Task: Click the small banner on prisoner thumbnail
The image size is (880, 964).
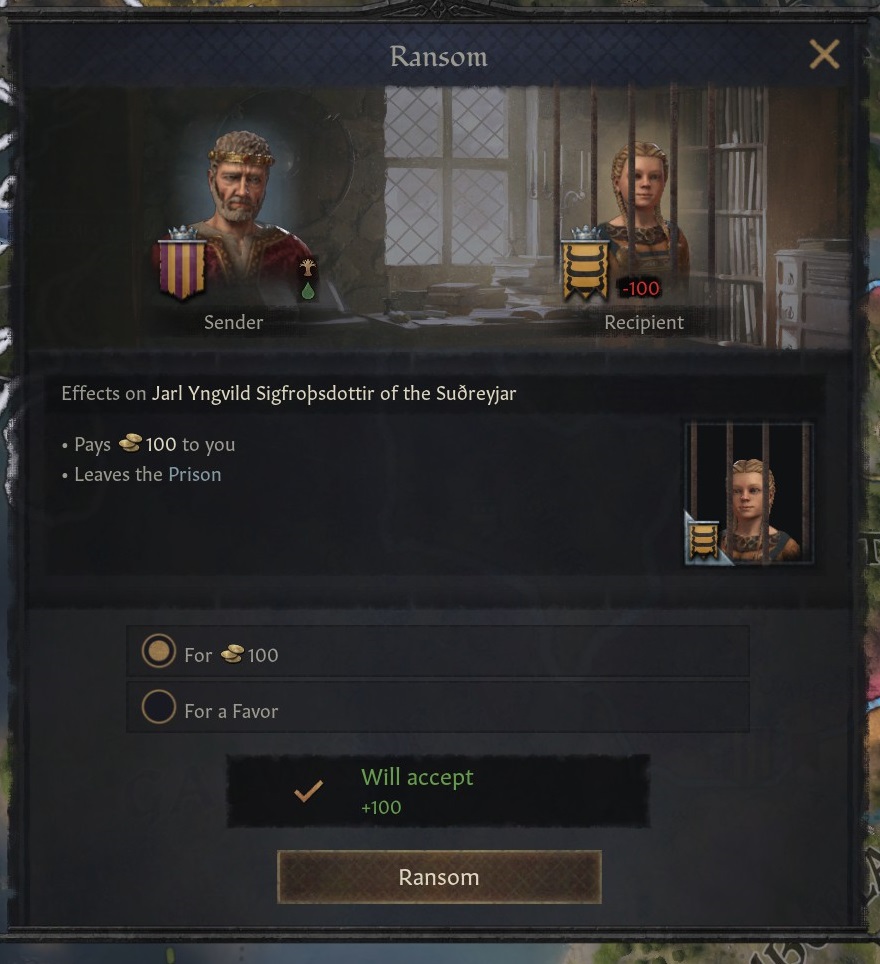Action: pyautogui.click(x=703, y=541)
